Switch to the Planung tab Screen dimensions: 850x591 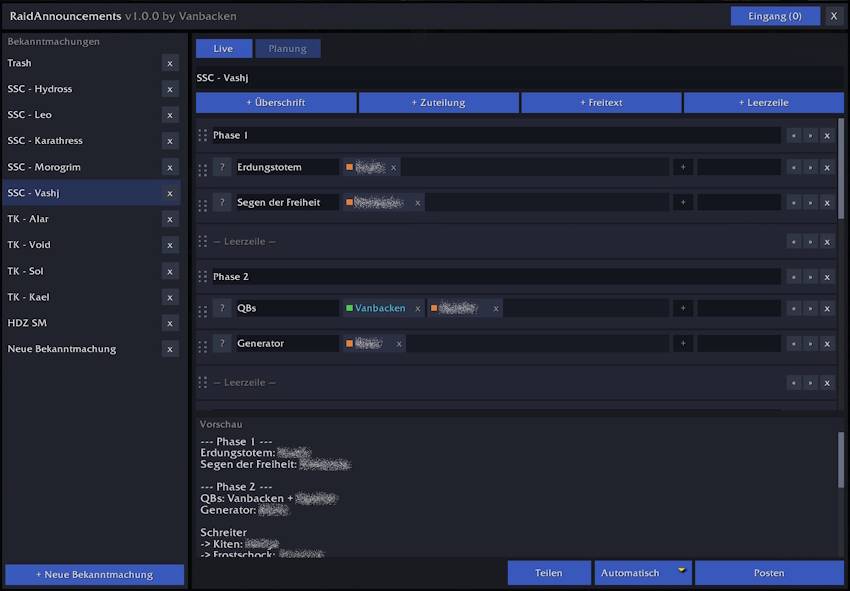coord(287,48)
